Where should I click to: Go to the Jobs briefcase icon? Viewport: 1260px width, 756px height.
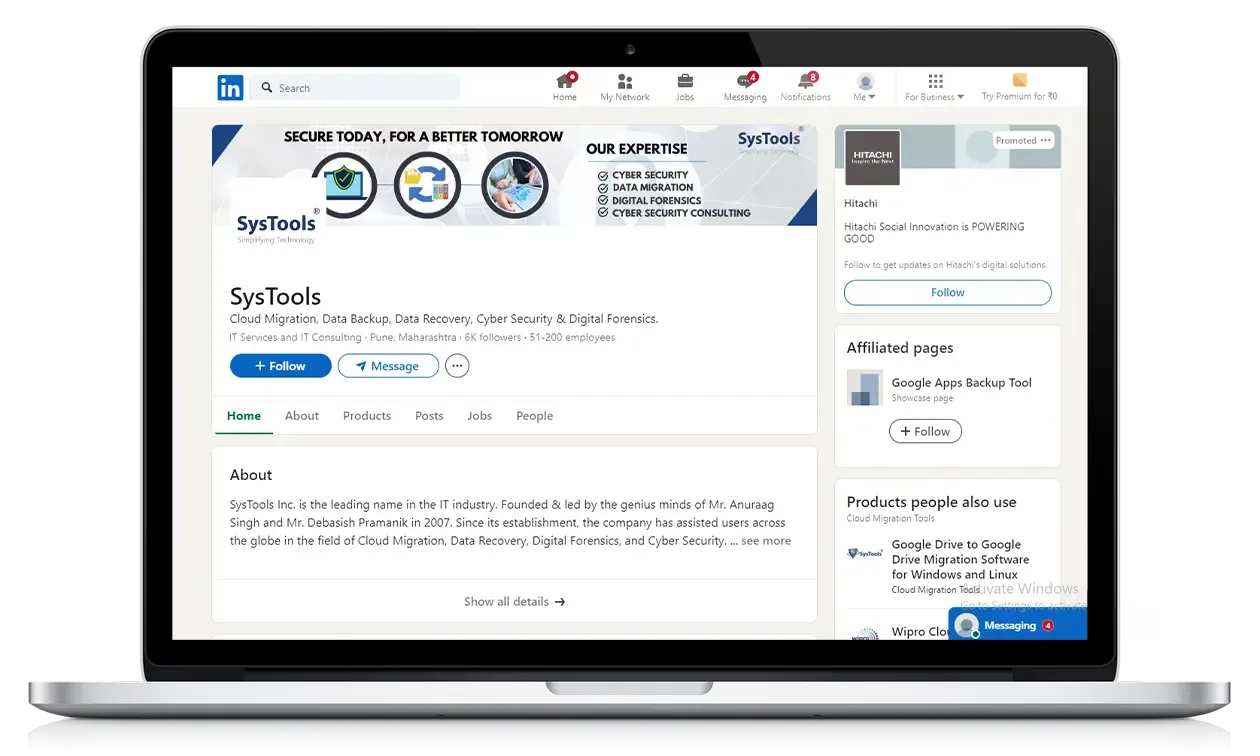pos(685,82)
